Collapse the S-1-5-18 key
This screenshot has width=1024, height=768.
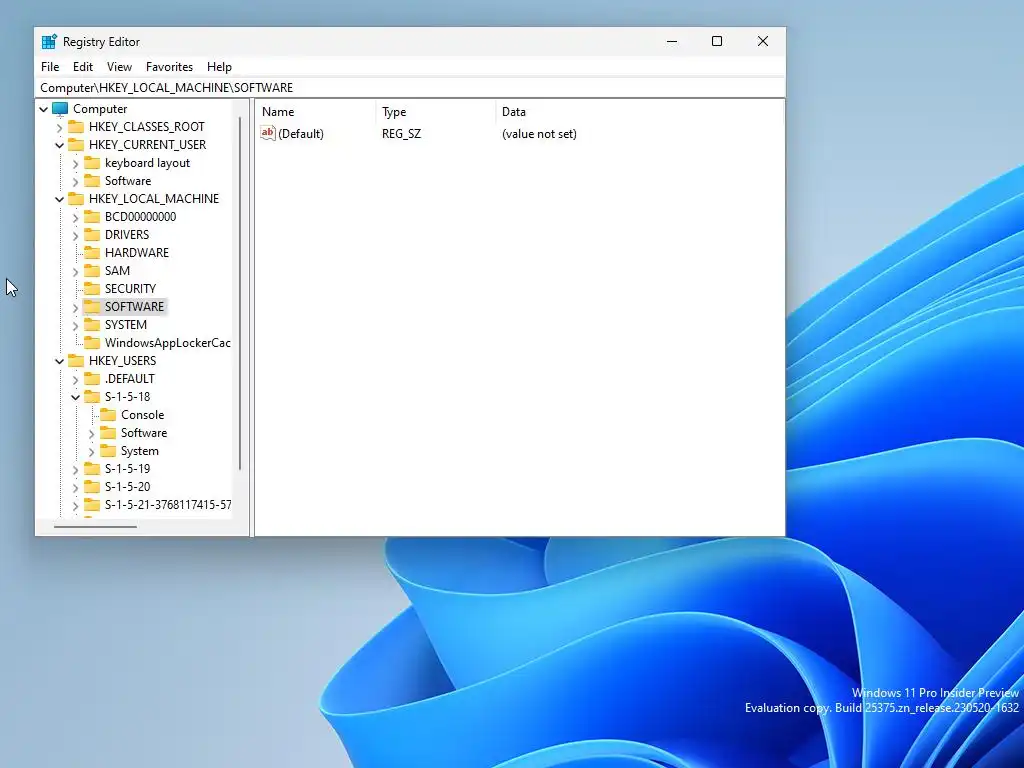75,397
